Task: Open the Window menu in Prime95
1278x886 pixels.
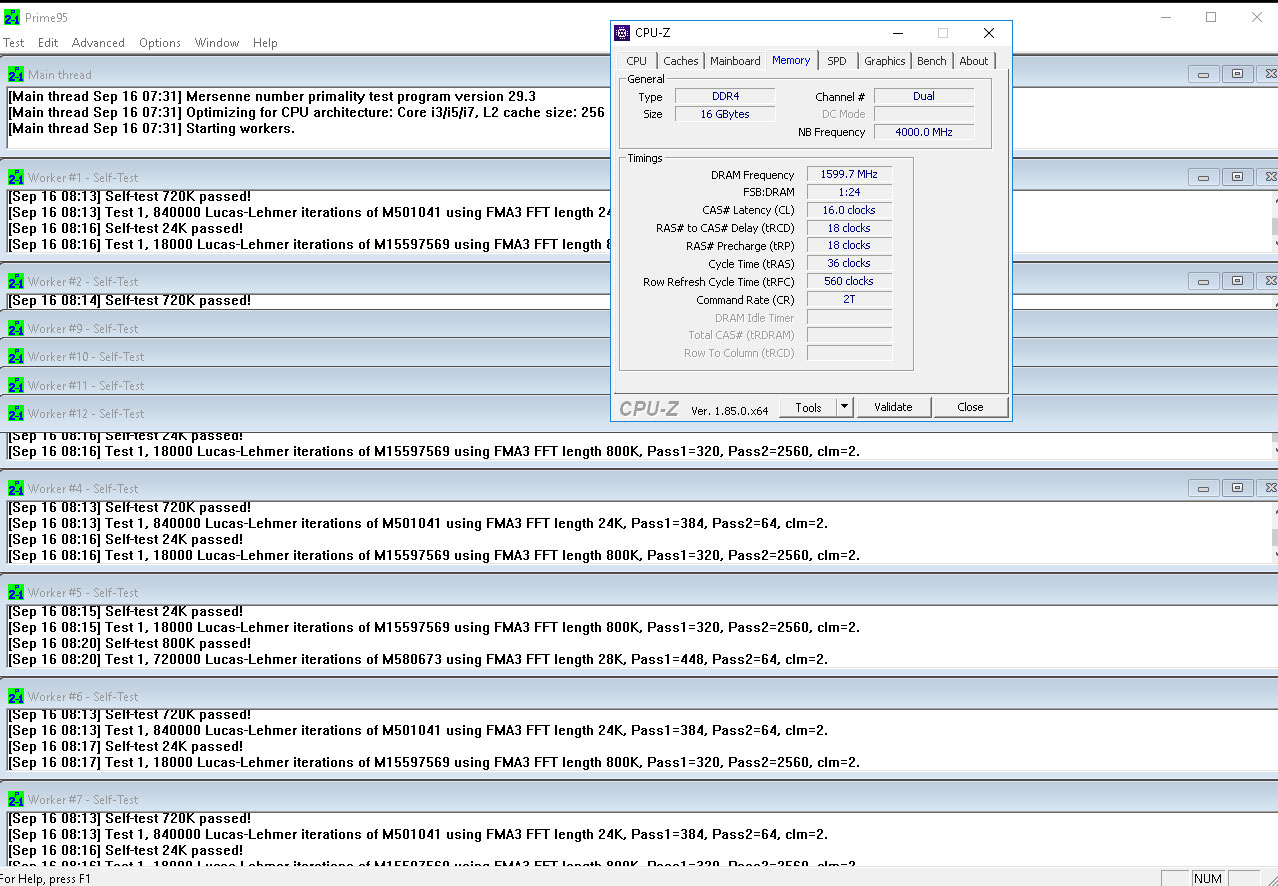Action: point(217,43)
